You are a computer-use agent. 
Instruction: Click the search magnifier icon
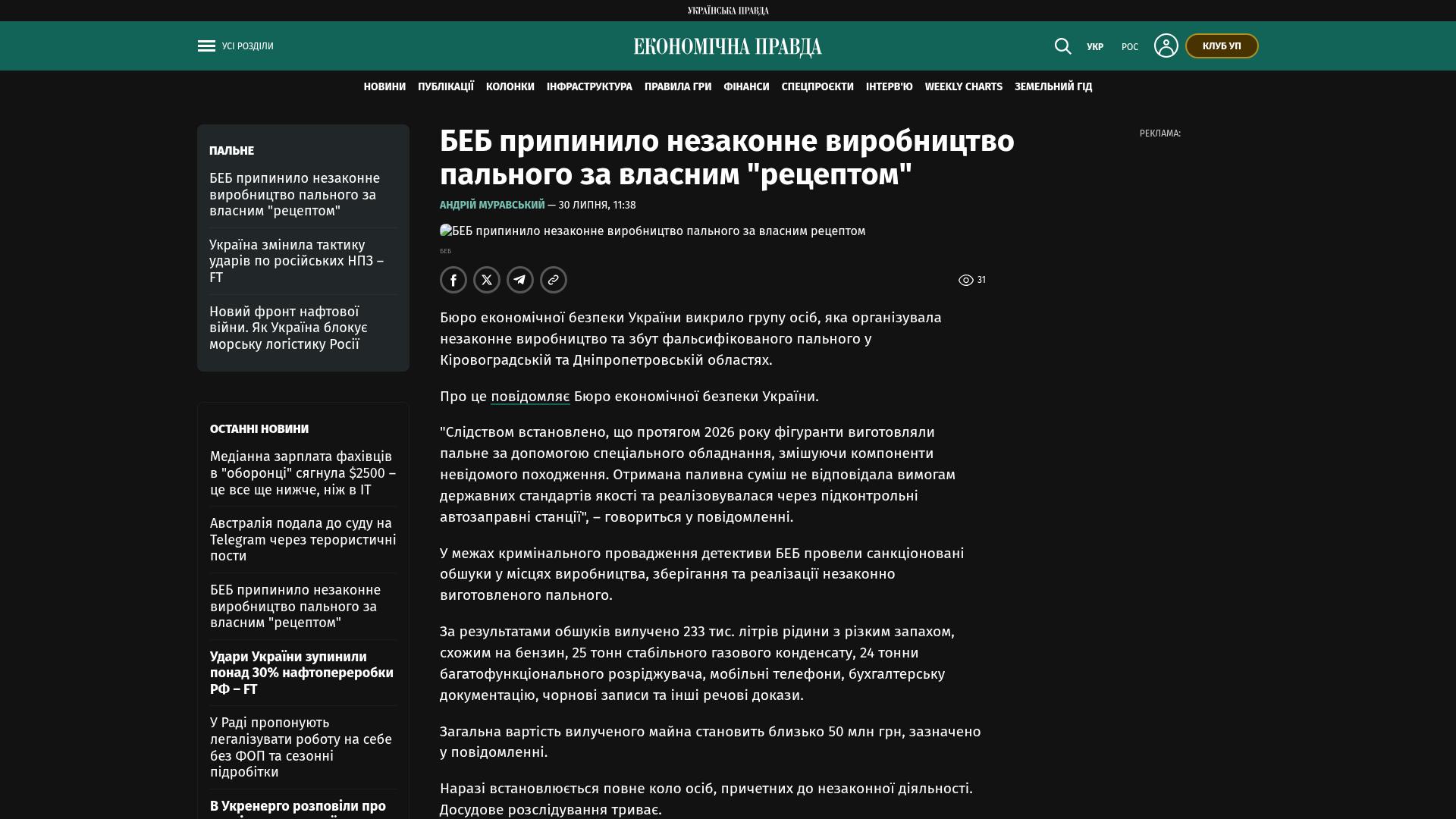tap(1062, 46)
